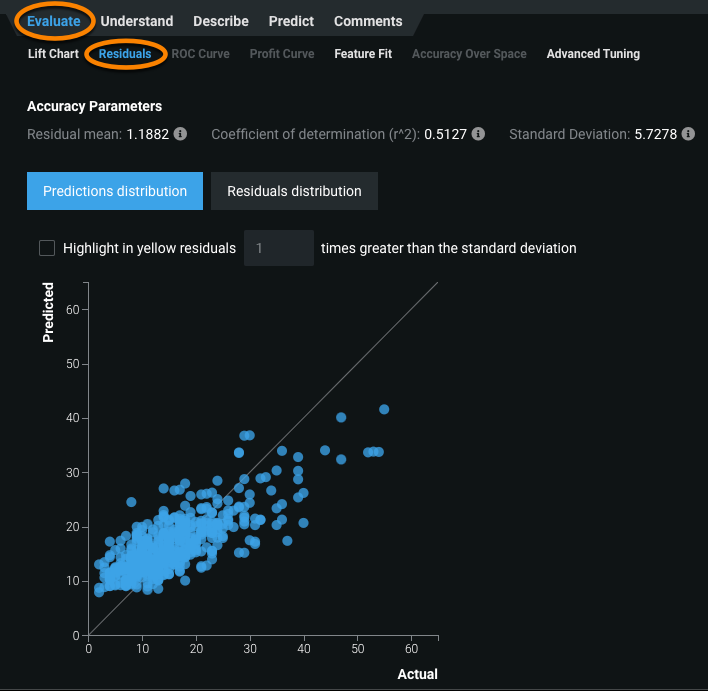The height and width of the screenshot is (691, 708).
Task: Enable highlight residuals in yellow checkbox
Action: tap(47, 248)
